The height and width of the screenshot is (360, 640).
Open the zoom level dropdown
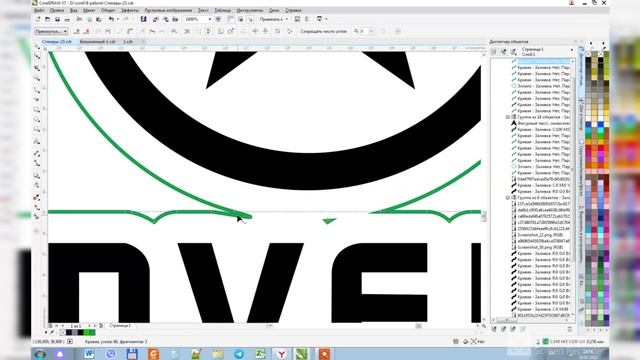coord(210,19)
